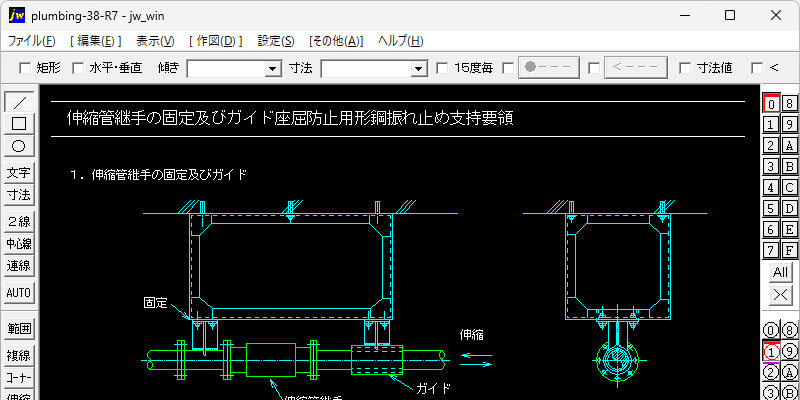Image resolution: width=800 pixels, height=400 pixels.
Task: Click the All layers button
Action: click(x=781, y=272)
